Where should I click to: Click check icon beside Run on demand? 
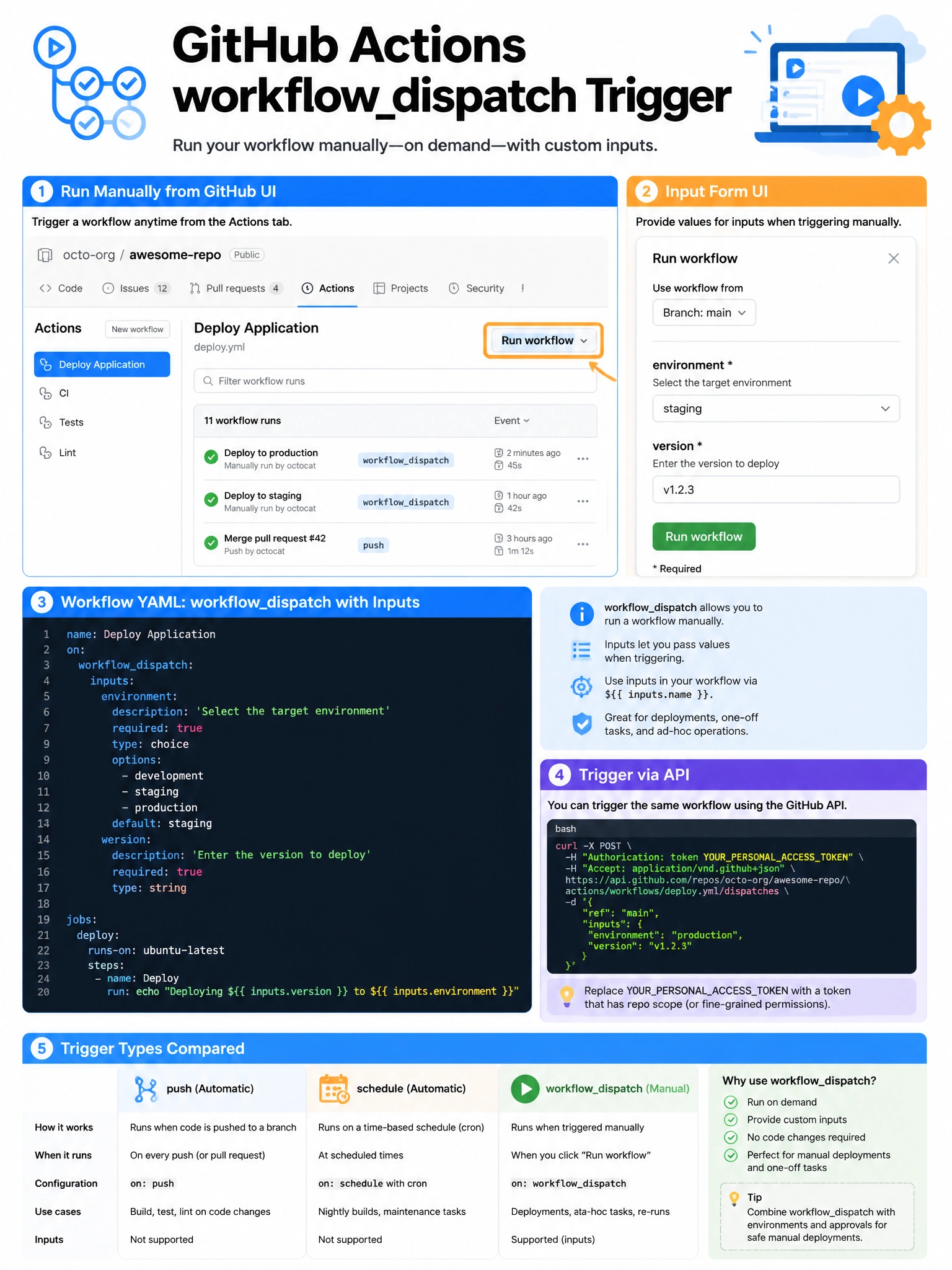click(x=731, y=1102)
